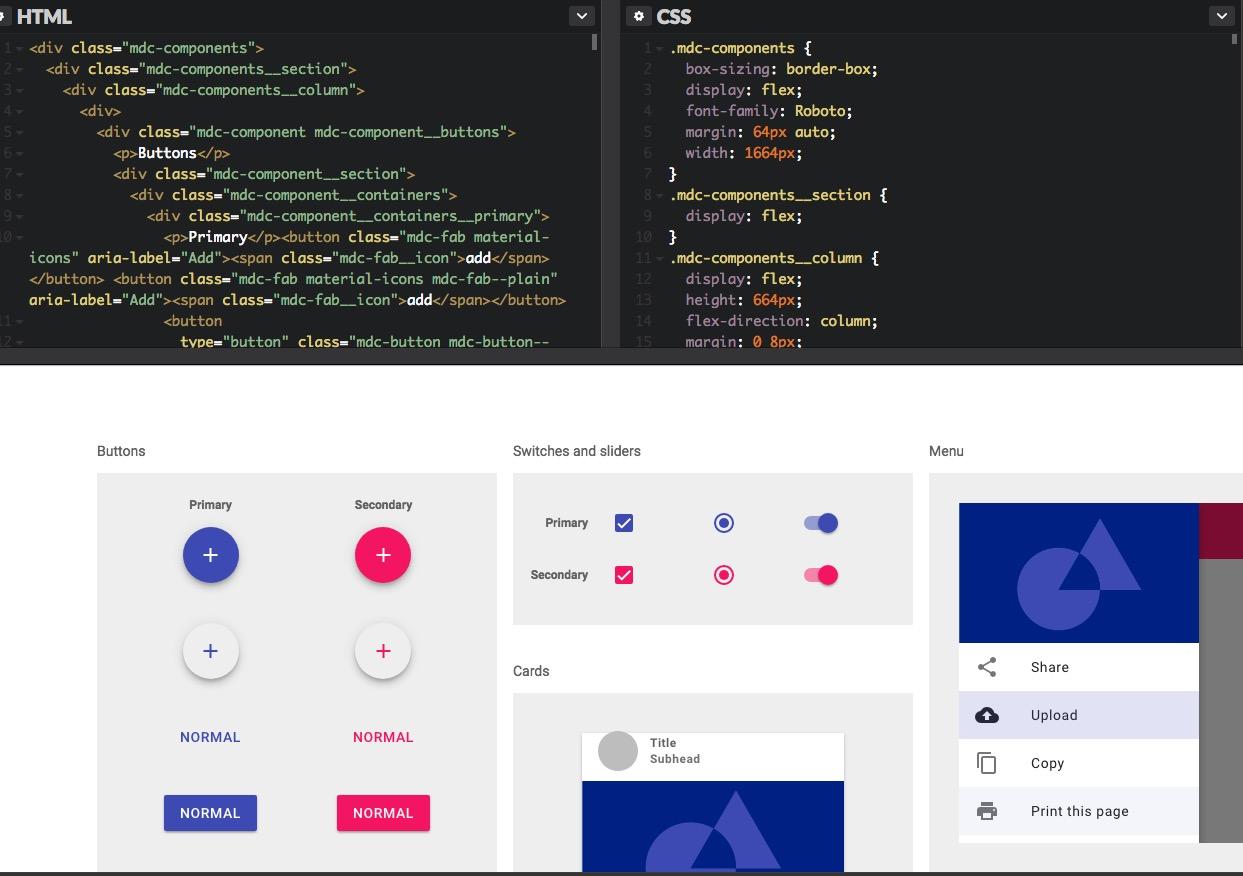
Task: Click the secondary pink FAB add button
Action: 383,555
